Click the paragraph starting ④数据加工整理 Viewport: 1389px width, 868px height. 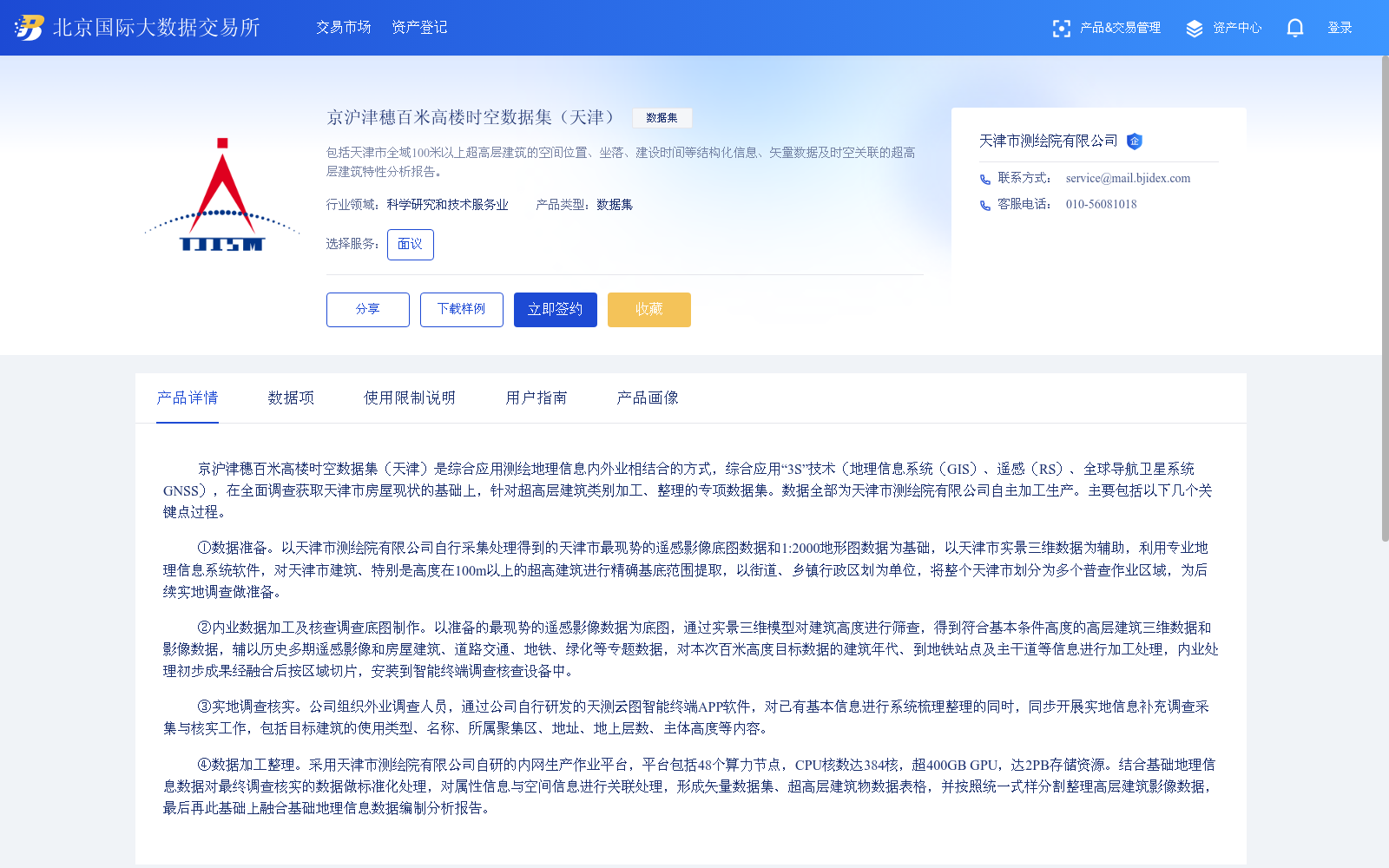[689, 786]
